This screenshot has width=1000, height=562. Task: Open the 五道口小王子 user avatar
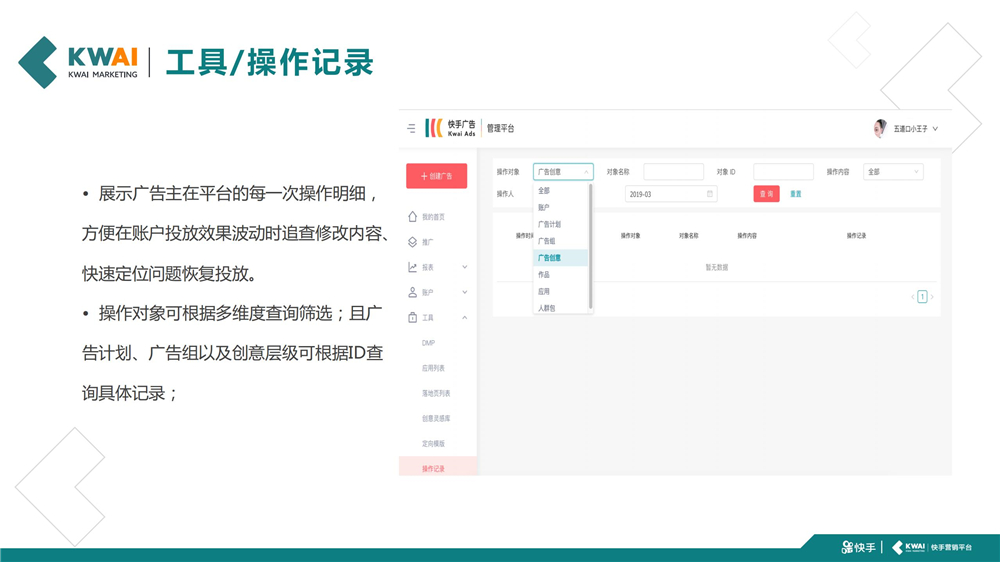(880, 128)
